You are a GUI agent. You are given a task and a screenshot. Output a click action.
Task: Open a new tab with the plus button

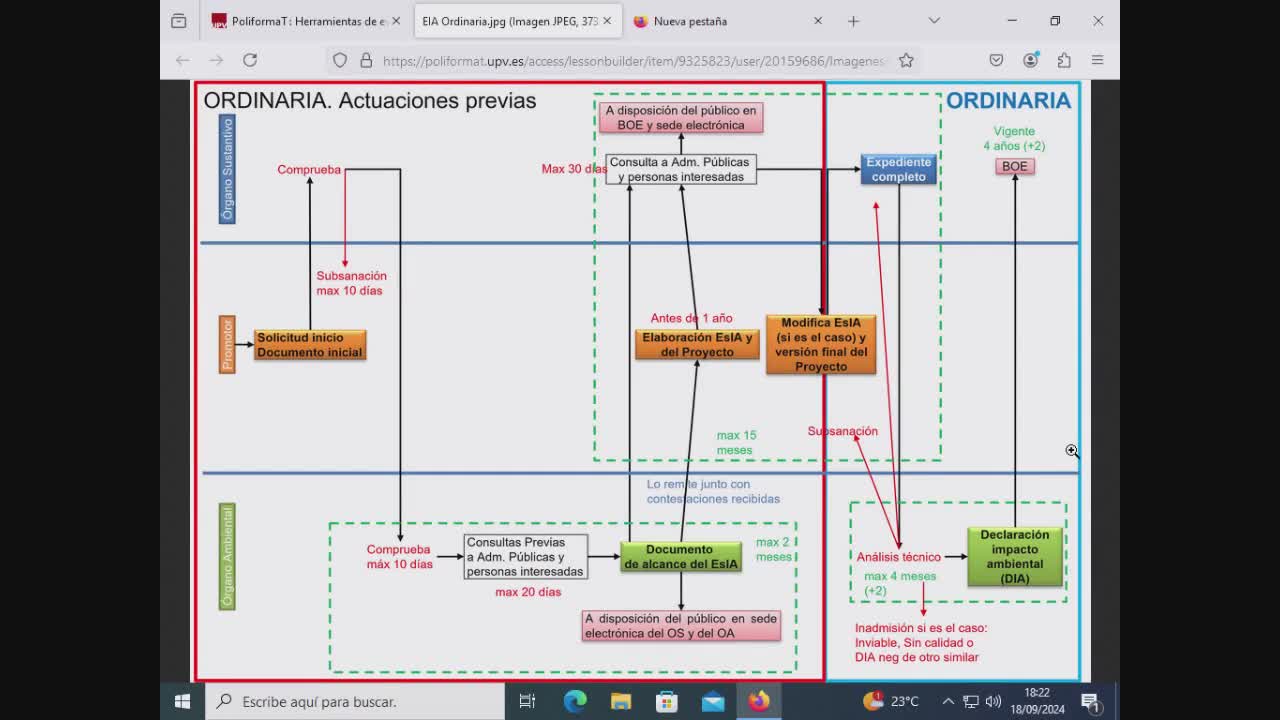853,21
